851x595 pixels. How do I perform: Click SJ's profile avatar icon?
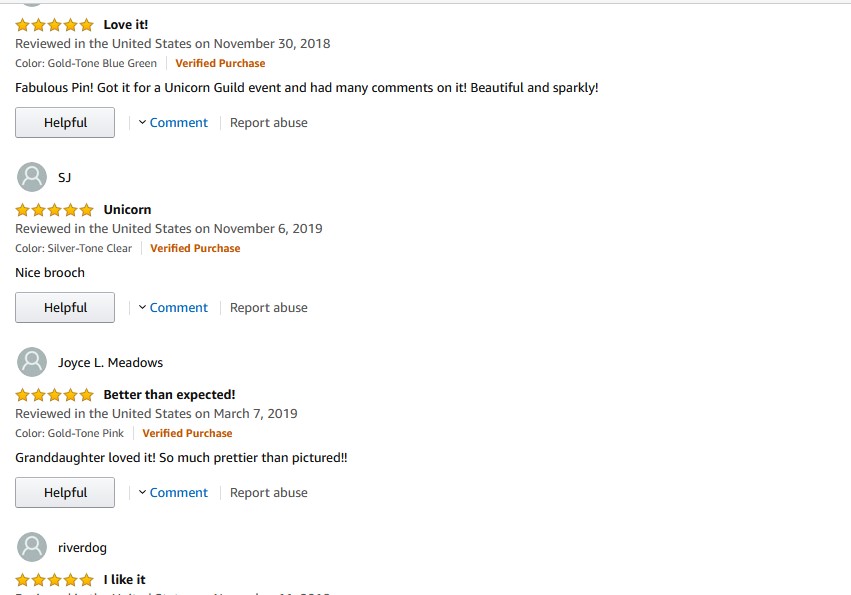click(x=33, y=177)
